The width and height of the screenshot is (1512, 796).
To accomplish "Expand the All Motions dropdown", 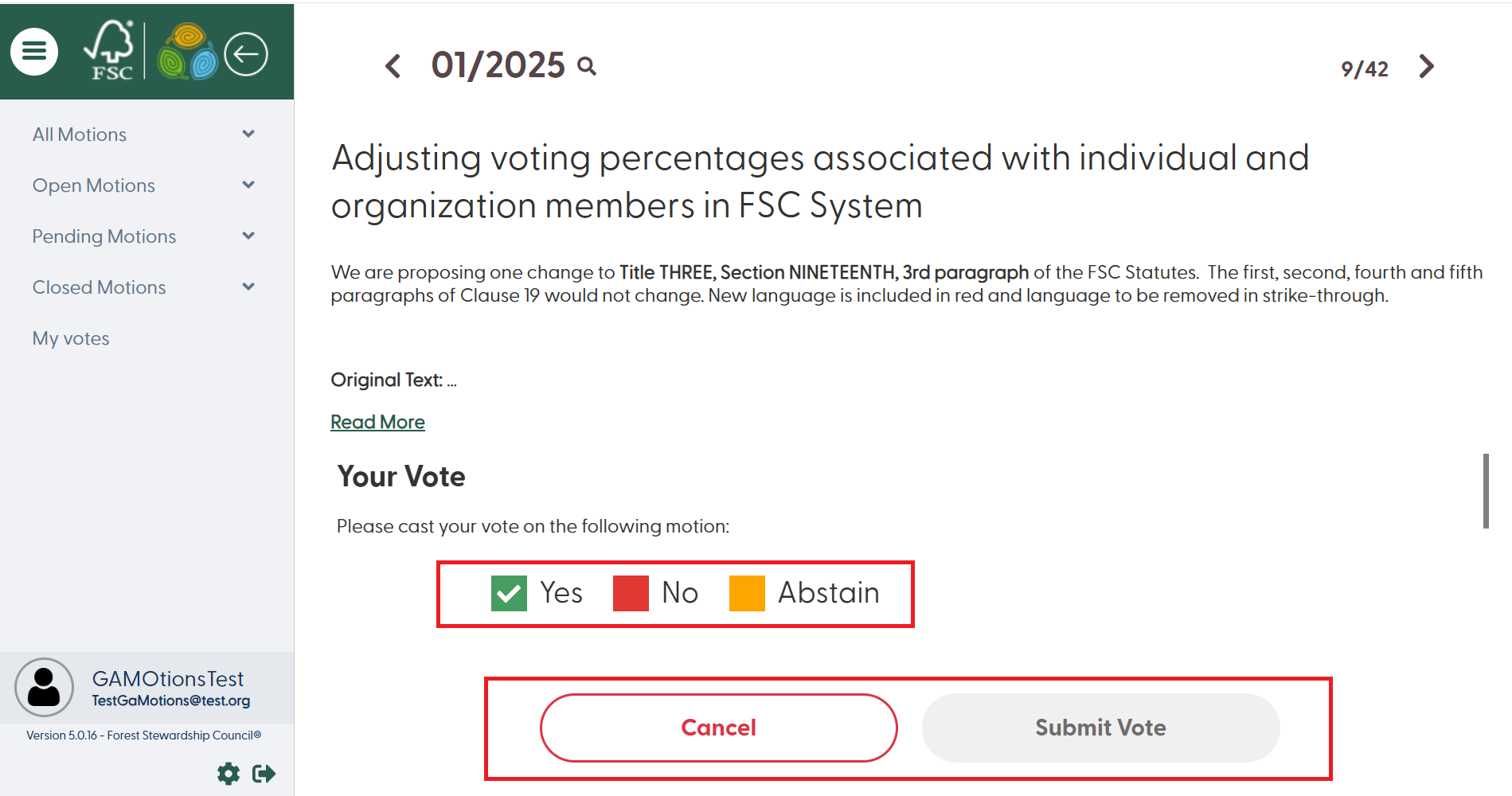I will pyautogui.click(x=248, y=135).
